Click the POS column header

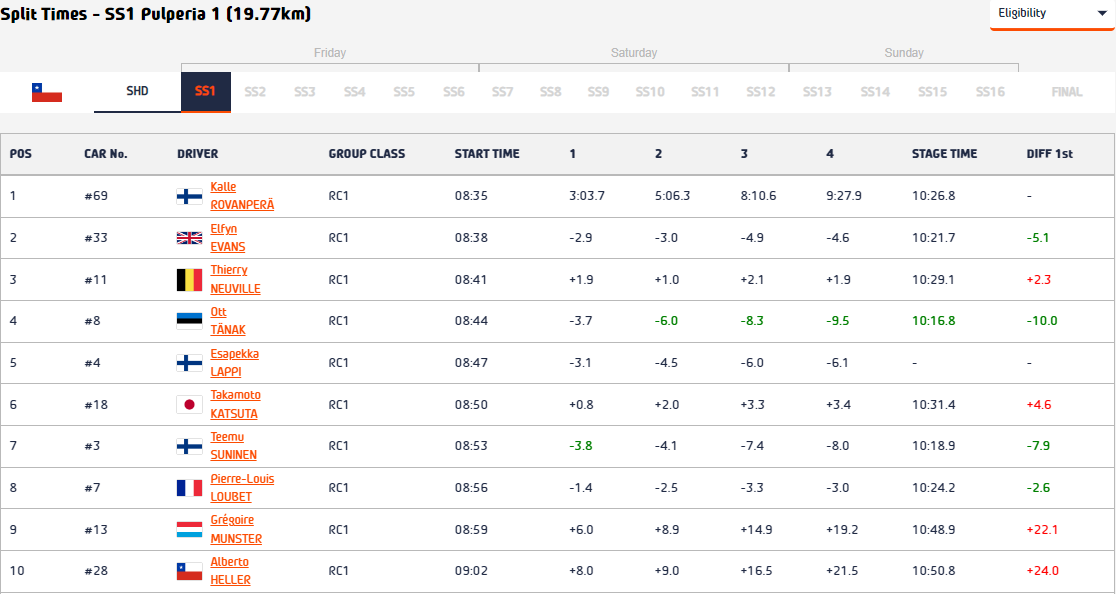coord(21,154)
